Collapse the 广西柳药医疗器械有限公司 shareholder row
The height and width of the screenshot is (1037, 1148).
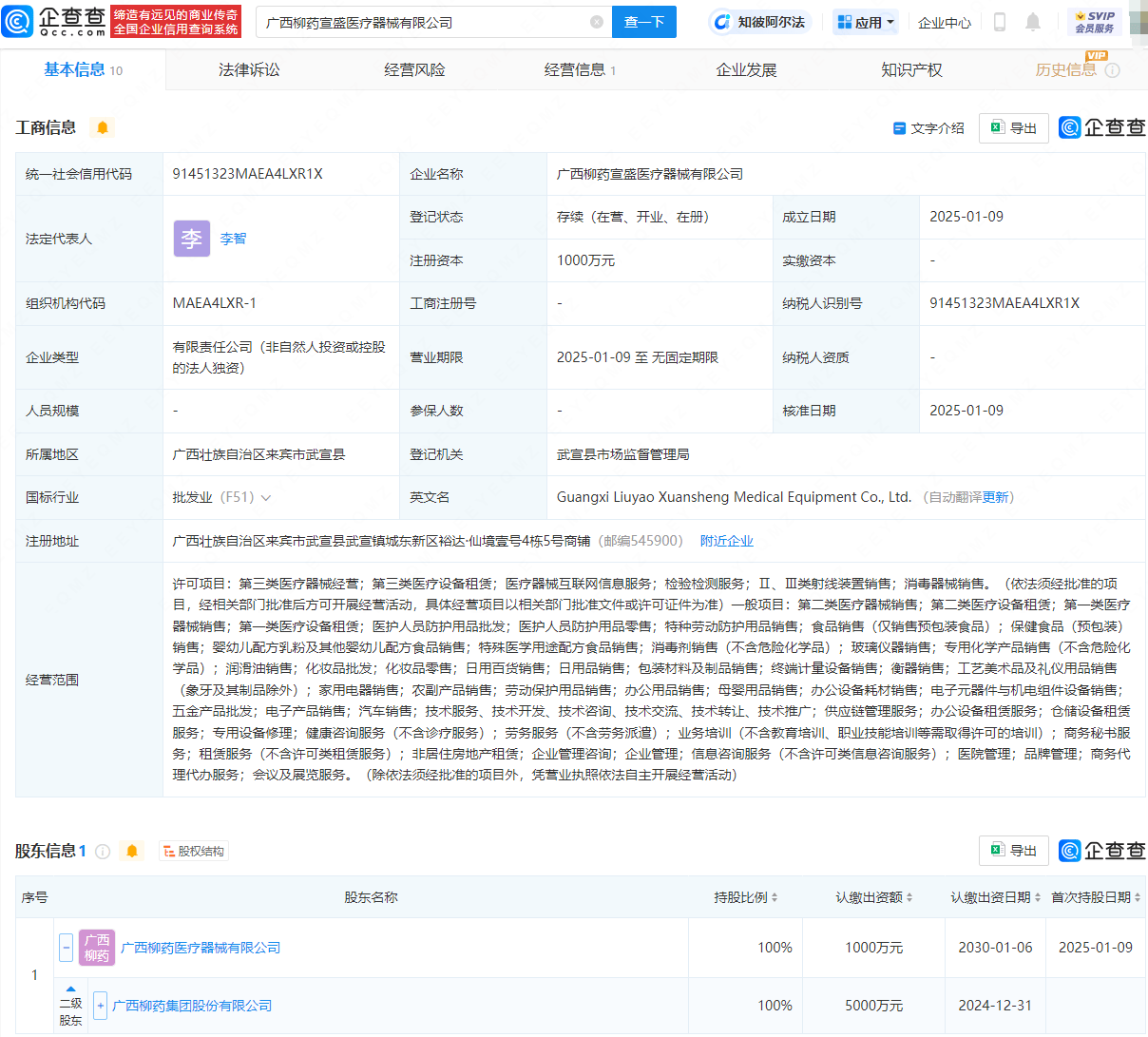(66, 948)
